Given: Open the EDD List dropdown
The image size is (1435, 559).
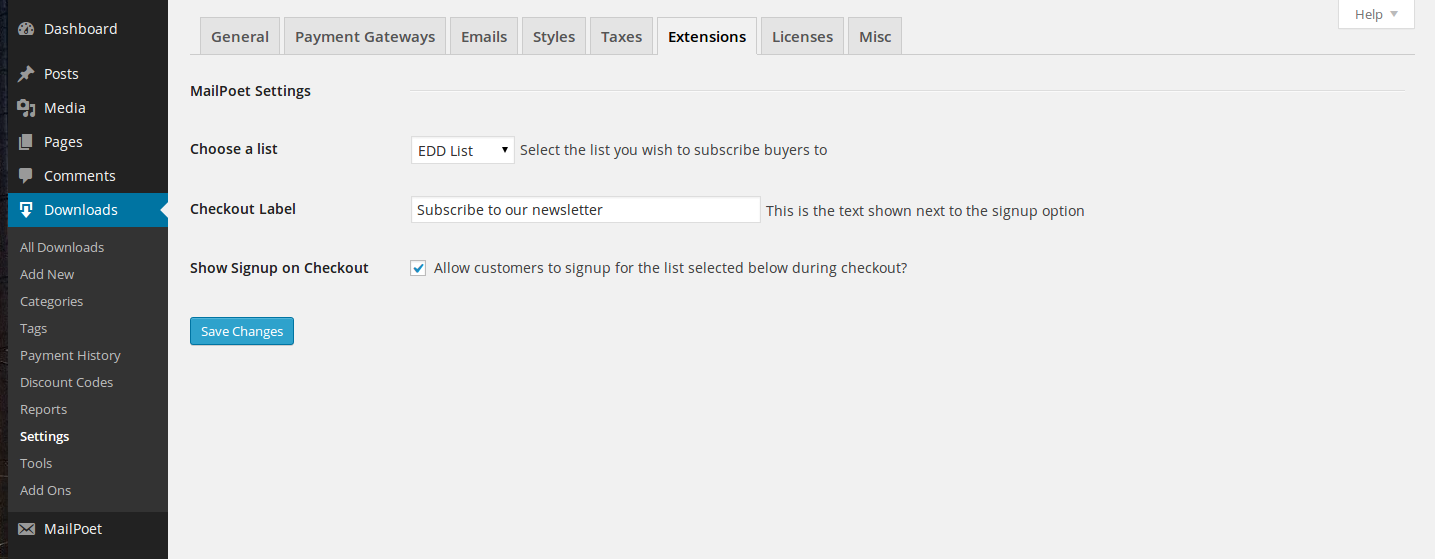Looking at the screenshot, I should 462,150.
